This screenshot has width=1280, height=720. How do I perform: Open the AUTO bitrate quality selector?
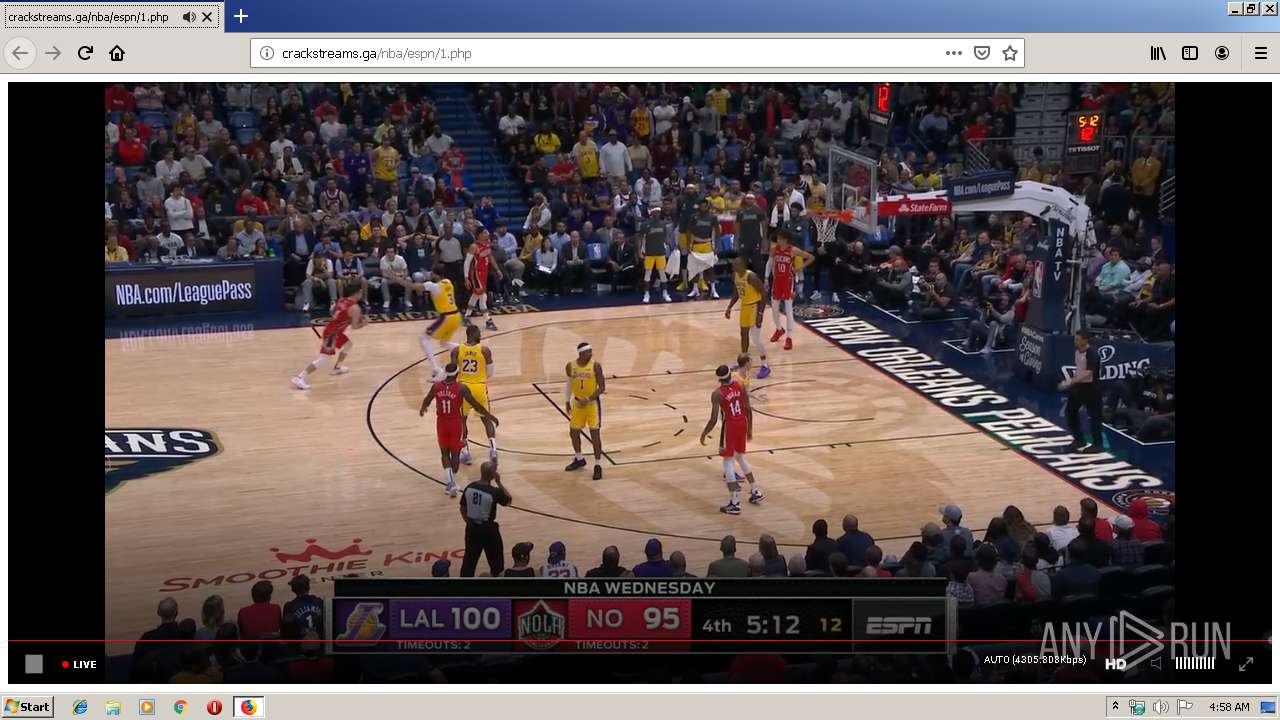point(1035,660)
